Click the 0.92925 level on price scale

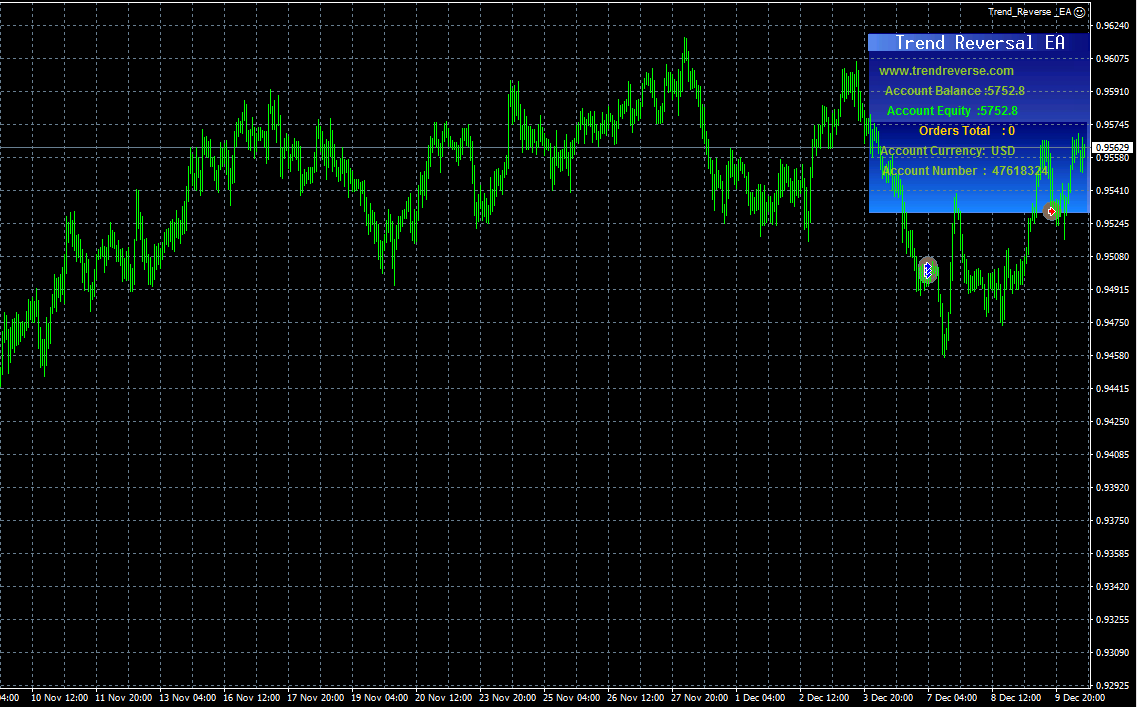click(x=1113, y=686)
